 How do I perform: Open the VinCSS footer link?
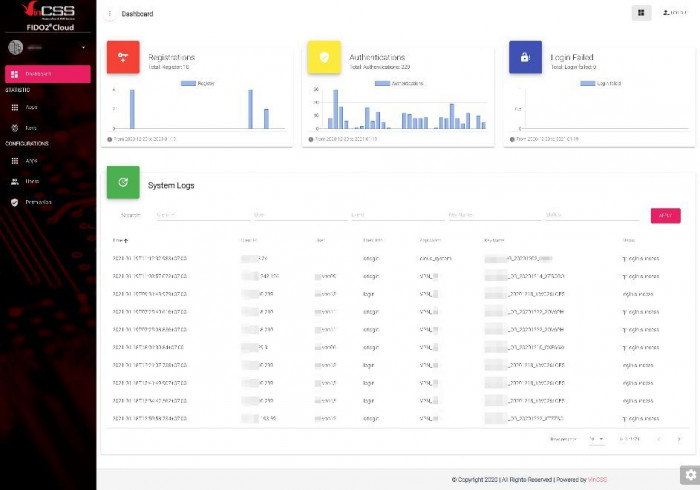[x=598, y=480]
